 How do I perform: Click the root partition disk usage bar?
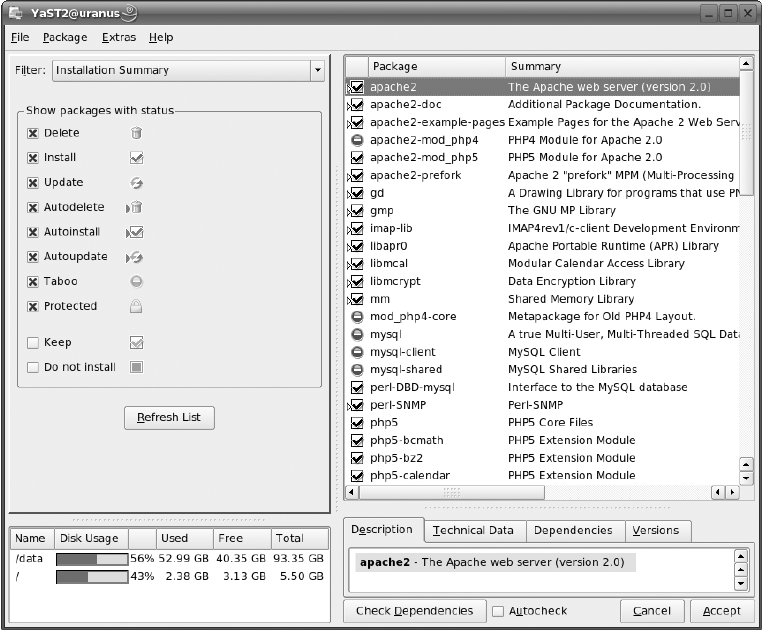pyautogui.click(x=92, y=577)
